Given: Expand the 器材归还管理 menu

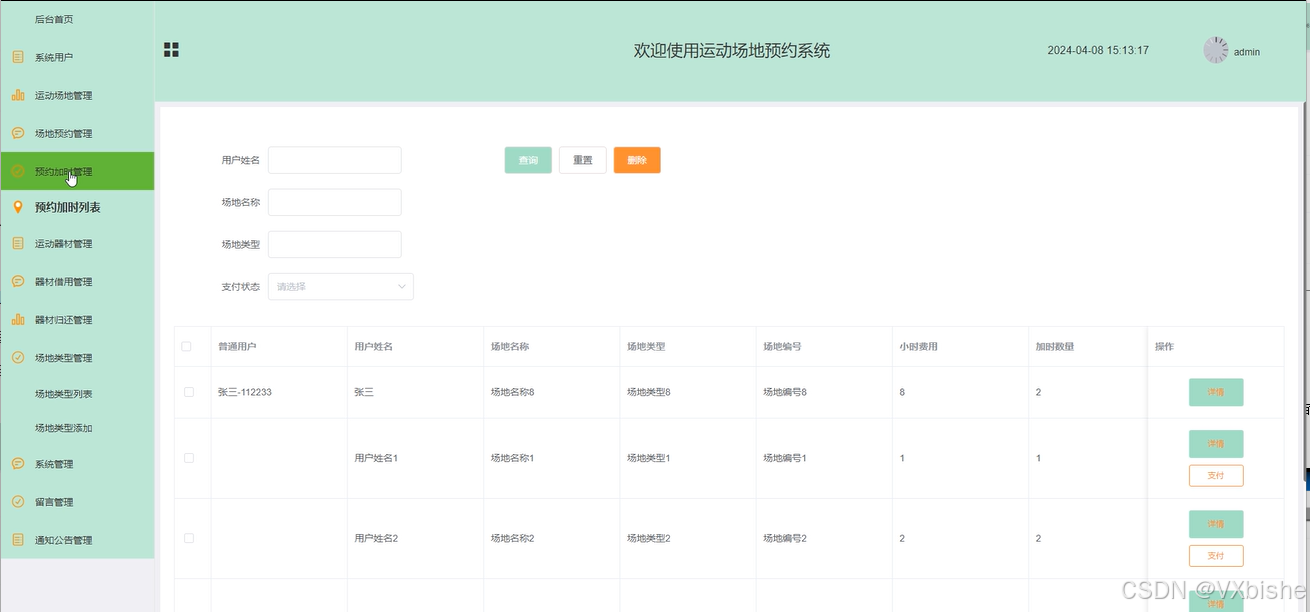Looking at the screenshot, I should click(x=77, y=319).
